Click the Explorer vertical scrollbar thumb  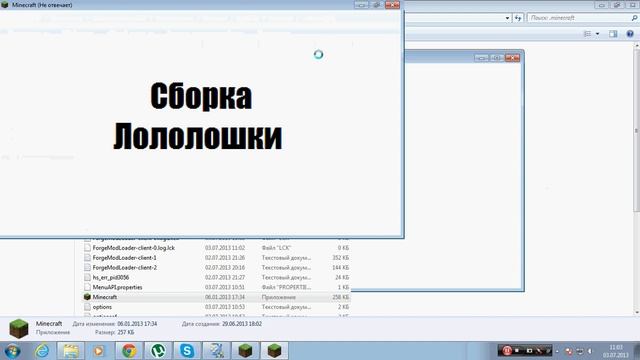tap(636, 131)
